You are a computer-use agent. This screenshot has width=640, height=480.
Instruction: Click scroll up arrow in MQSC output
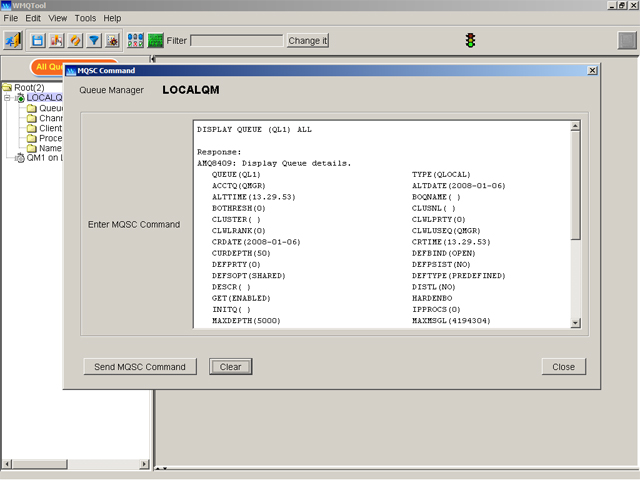click(x=576, y=126)
